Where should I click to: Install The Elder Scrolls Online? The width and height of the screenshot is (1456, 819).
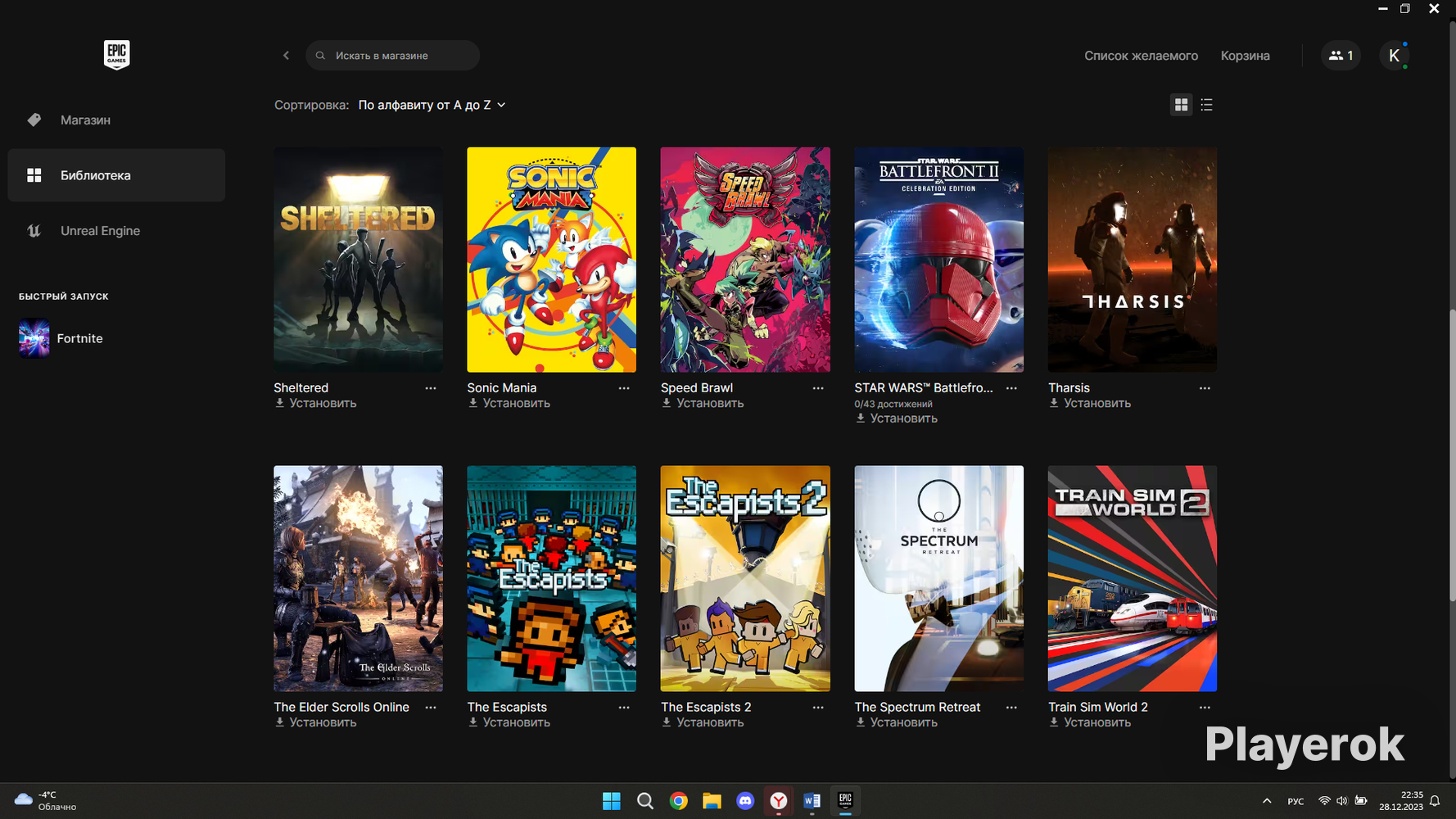click(315, 722)
